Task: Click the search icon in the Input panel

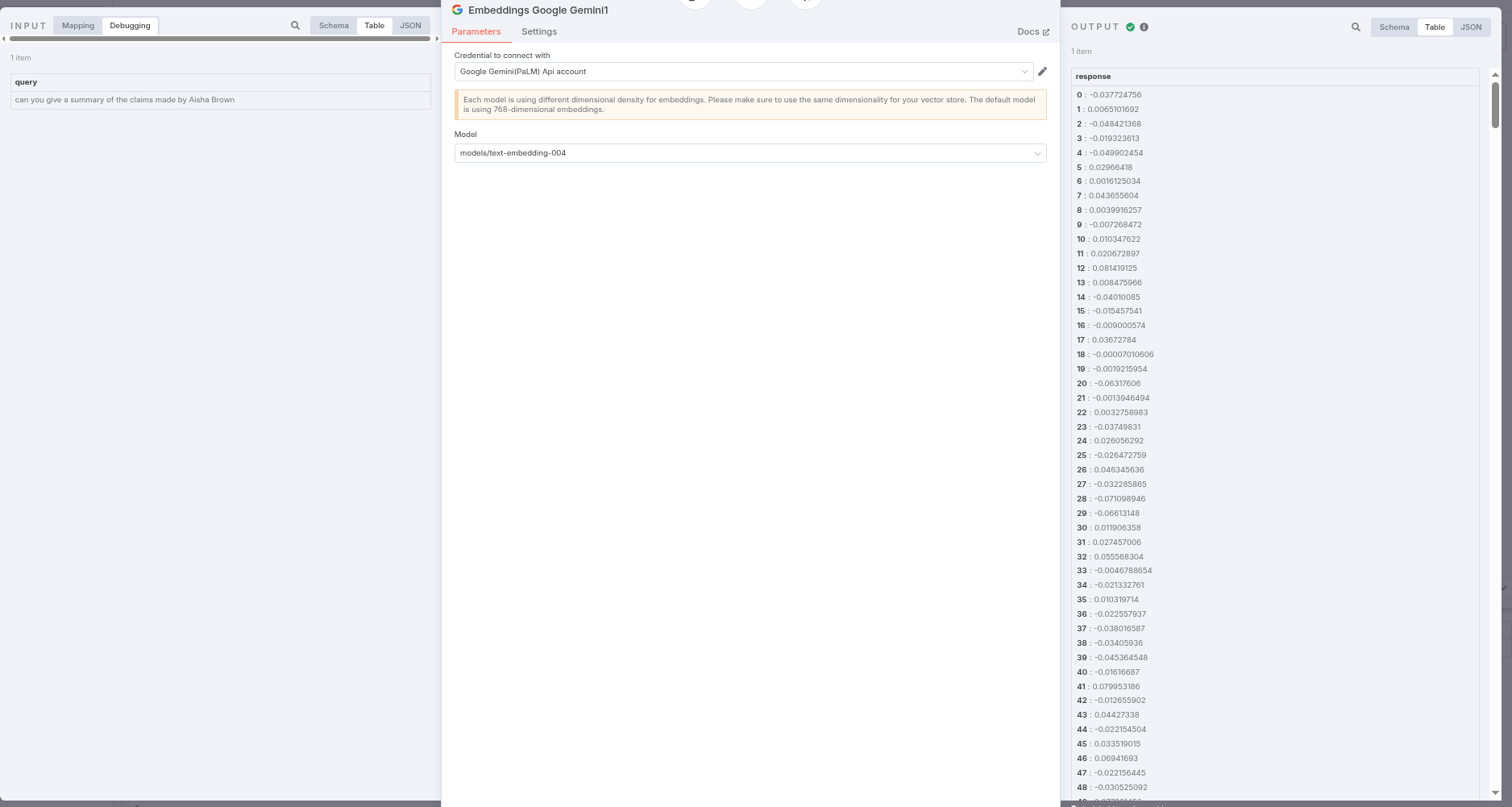Action: coord(295,26)
